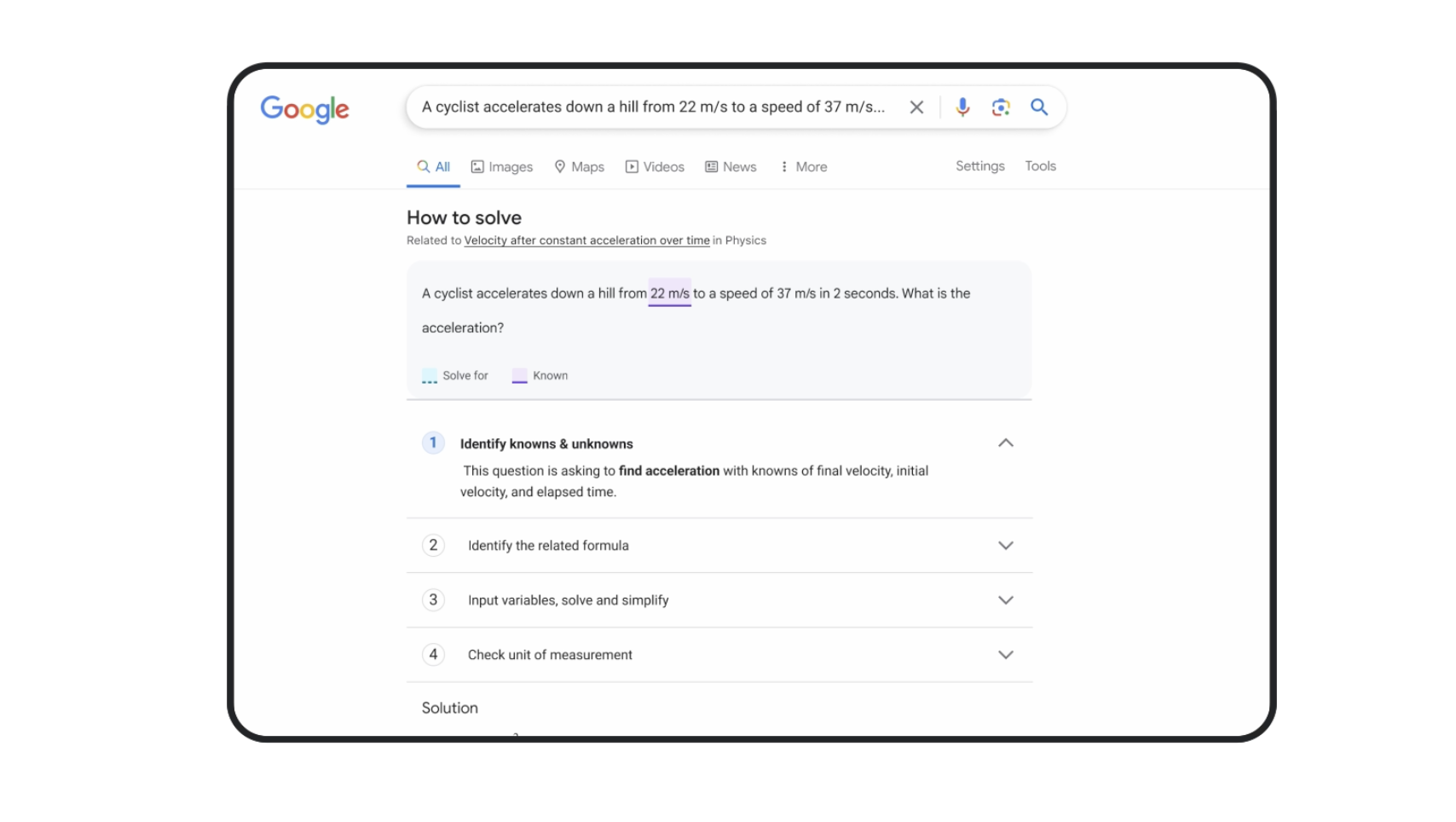Screen dimensions: 1456x822
Task: Click the Identify the related formula title
Action: (x=548, y=546)
